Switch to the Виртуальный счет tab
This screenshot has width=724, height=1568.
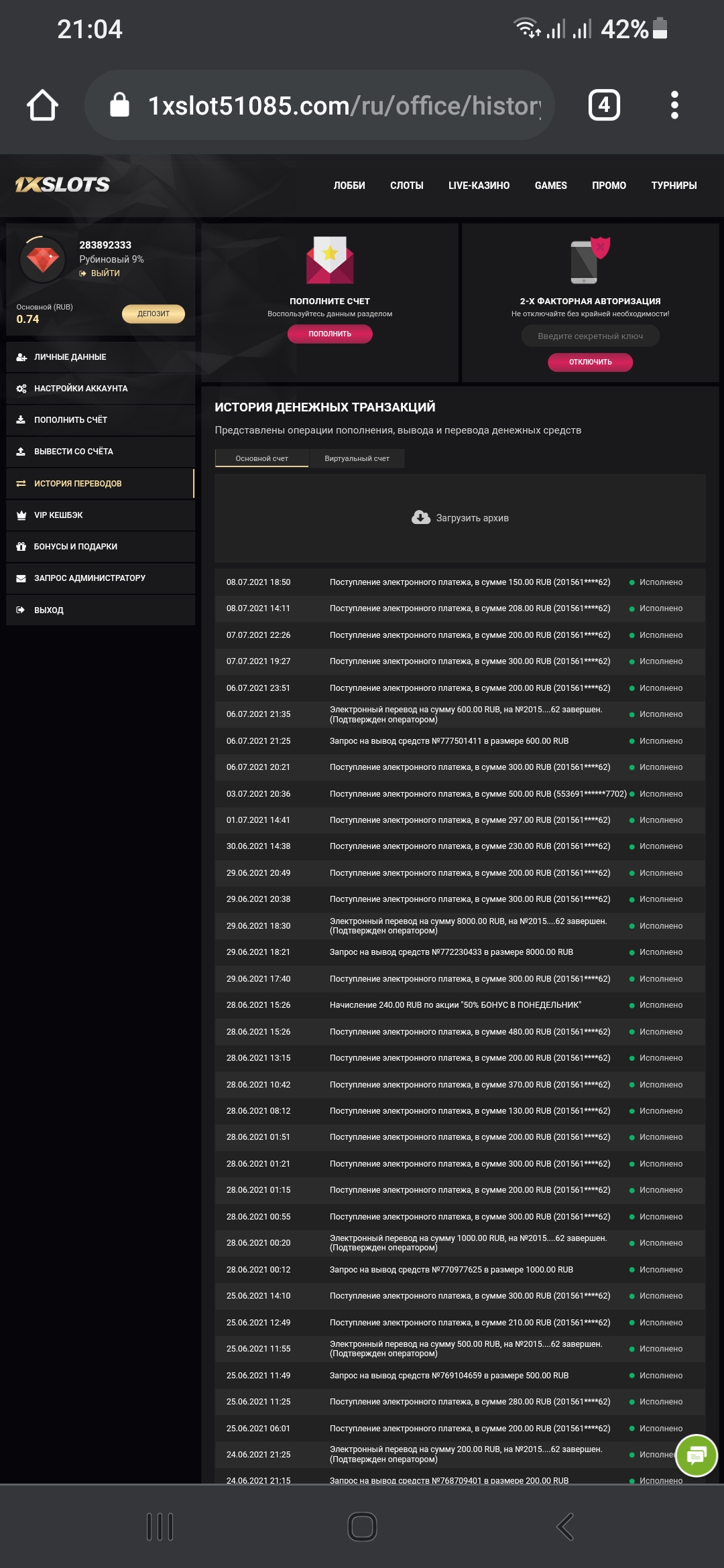click(x=357, y=458)
